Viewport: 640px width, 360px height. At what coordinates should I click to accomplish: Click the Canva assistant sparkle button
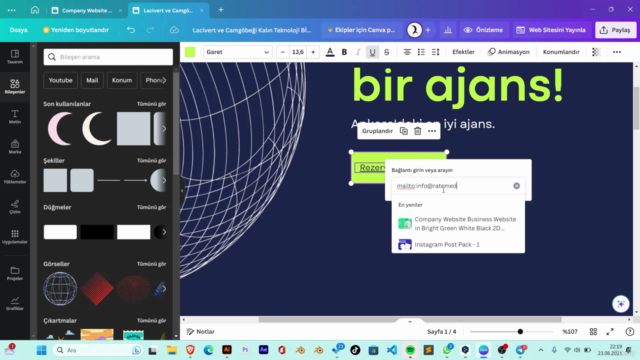[x=620, y=304]
